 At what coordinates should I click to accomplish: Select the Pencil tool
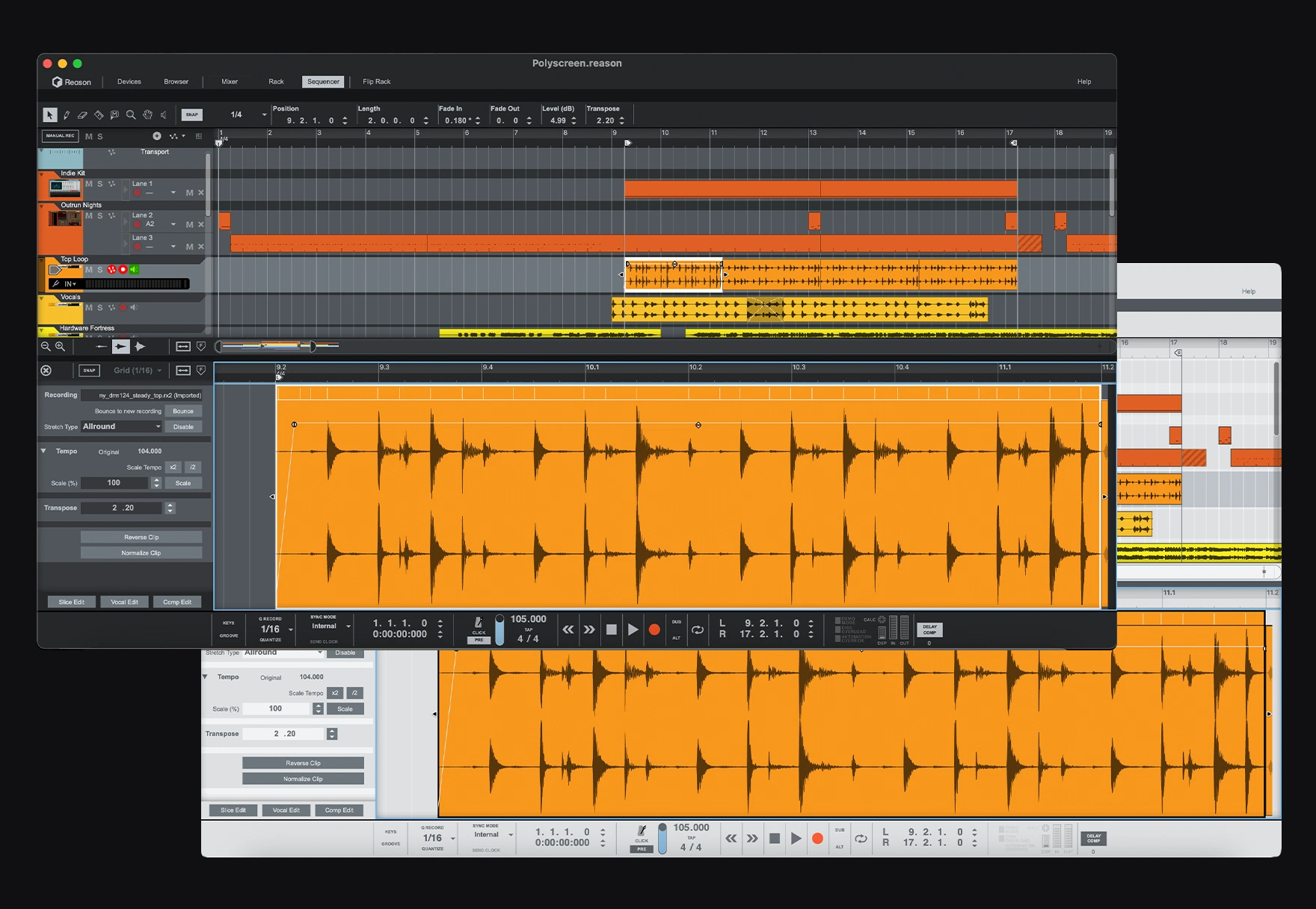(67, 114)
